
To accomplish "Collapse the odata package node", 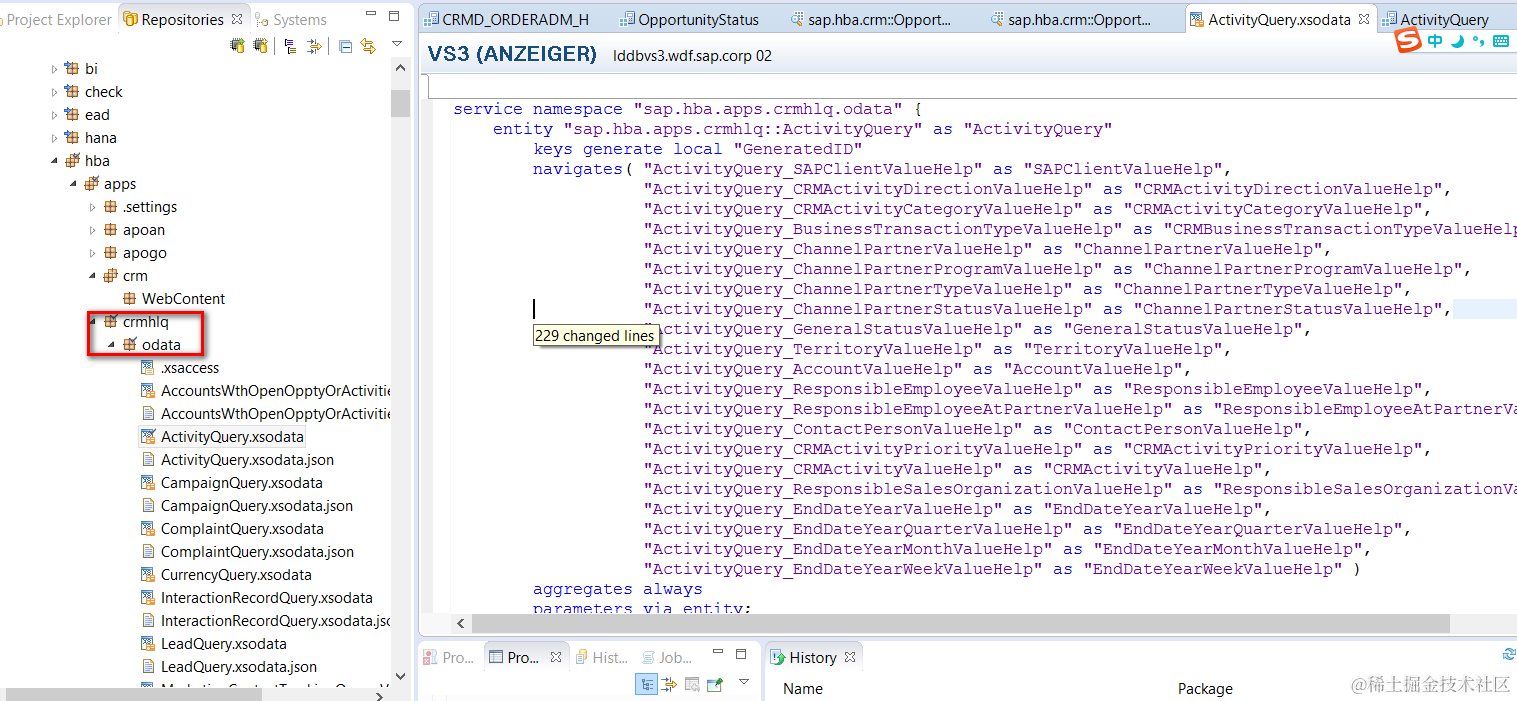I will coord(112,345).
